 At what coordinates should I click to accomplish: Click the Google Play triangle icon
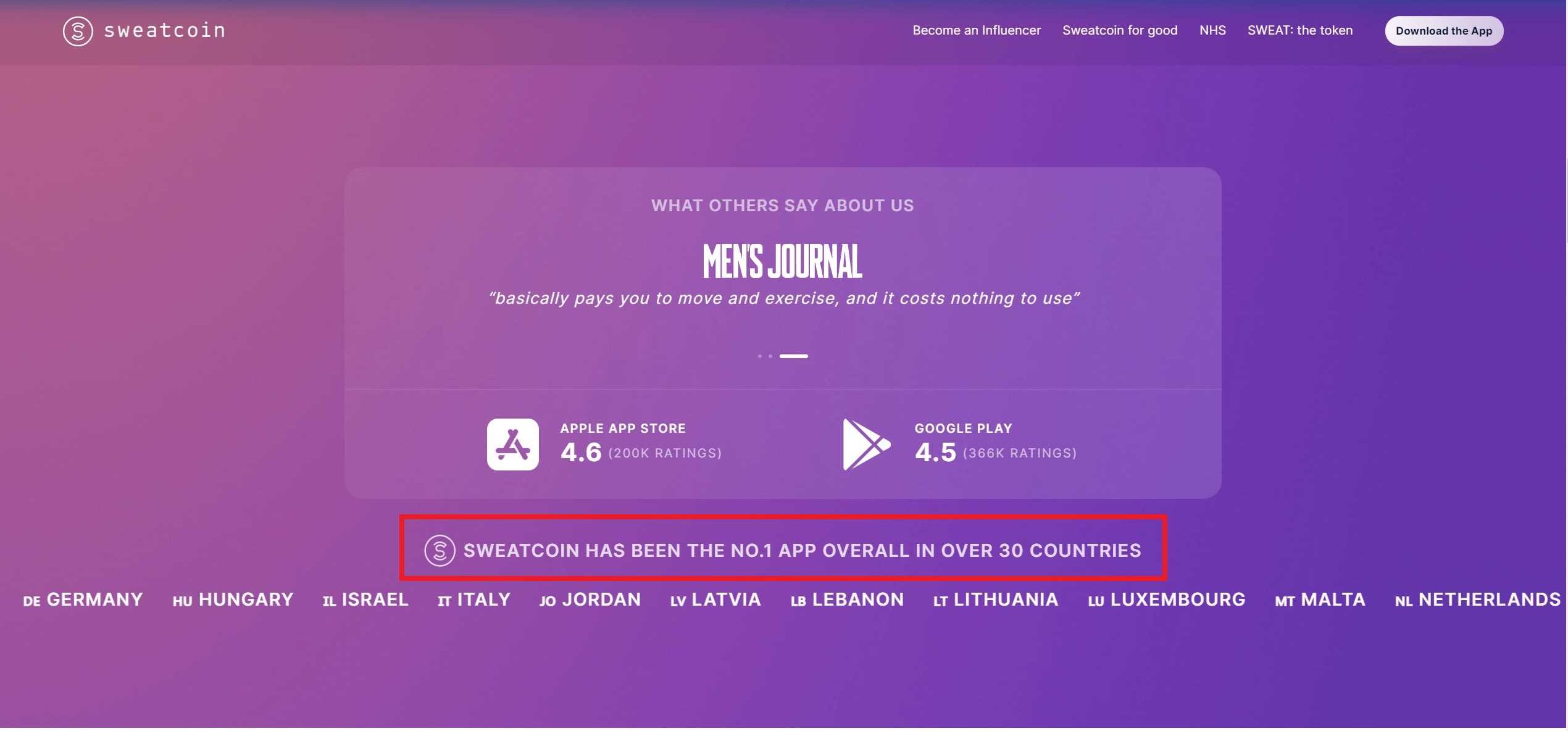(x=866, y=445)
